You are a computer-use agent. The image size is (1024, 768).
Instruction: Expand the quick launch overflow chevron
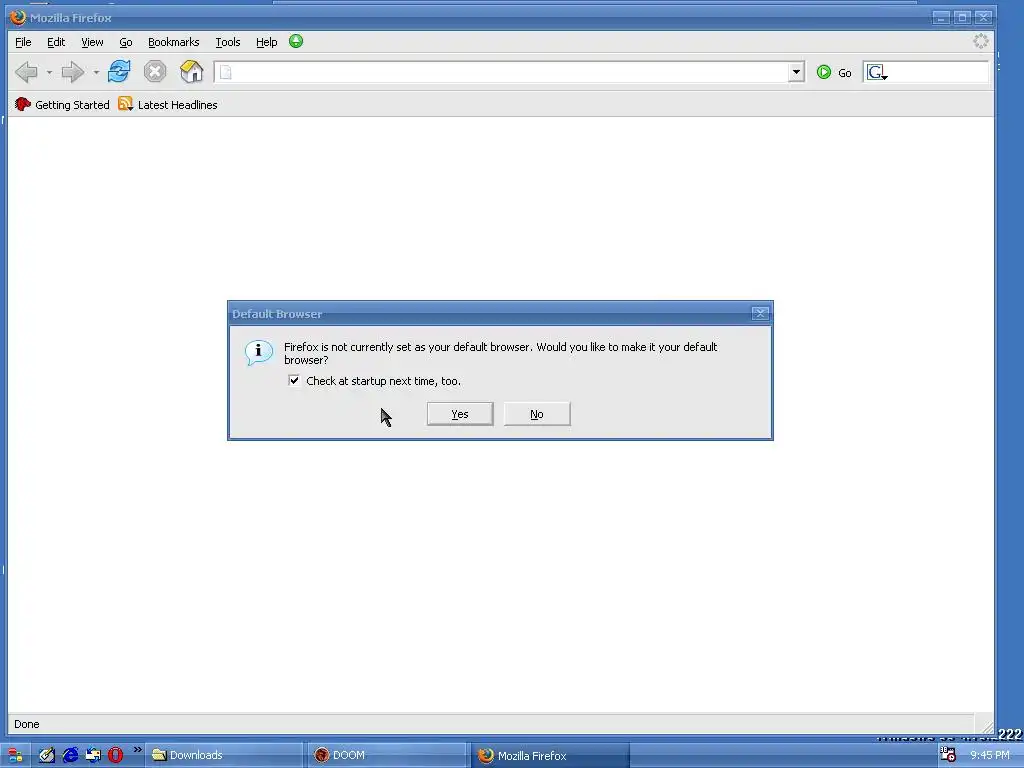pyautogui.click(x=137, y=750)
